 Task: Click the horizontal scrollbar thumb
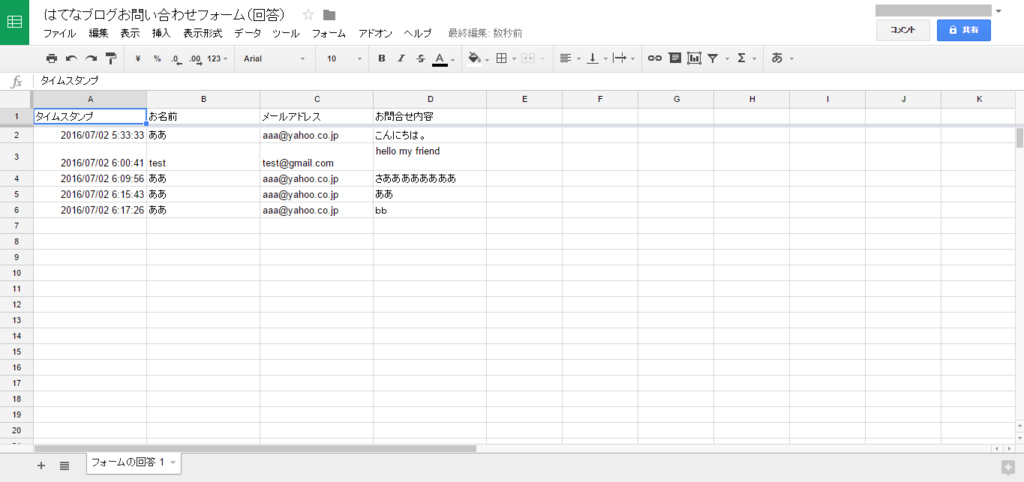click(255, 449)
